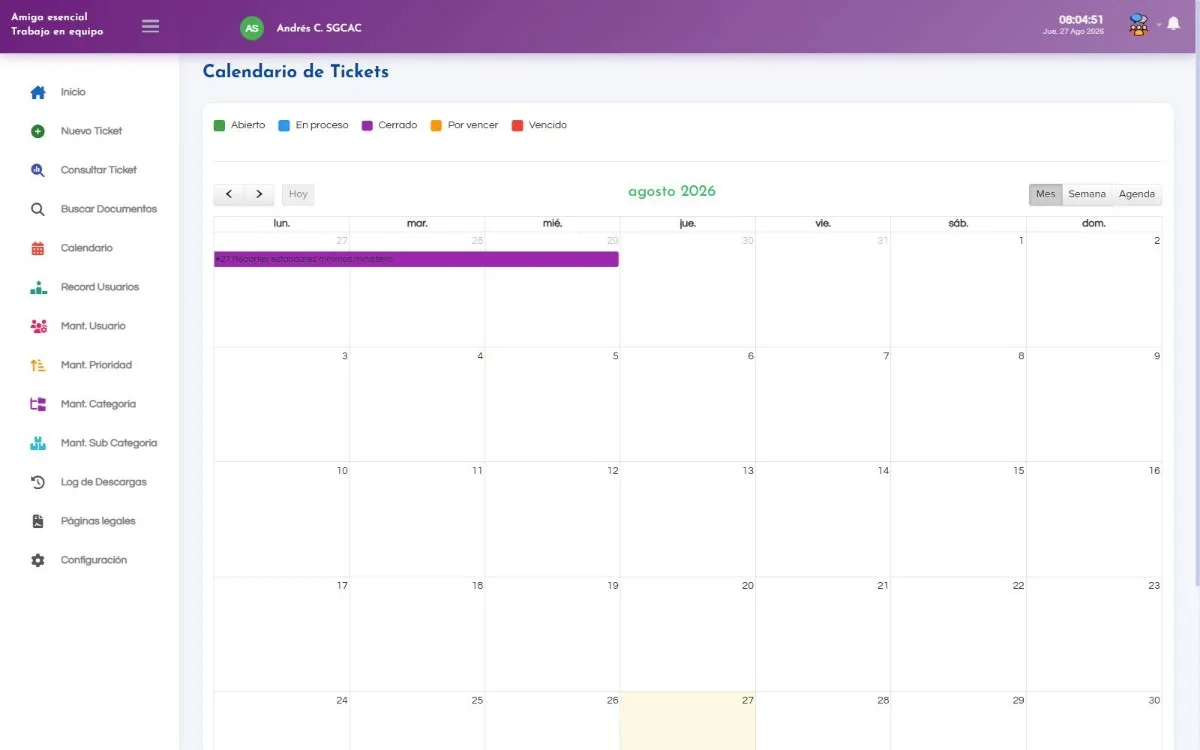
Task: Click the Páginas legales document icon
Action: point(38,521)
